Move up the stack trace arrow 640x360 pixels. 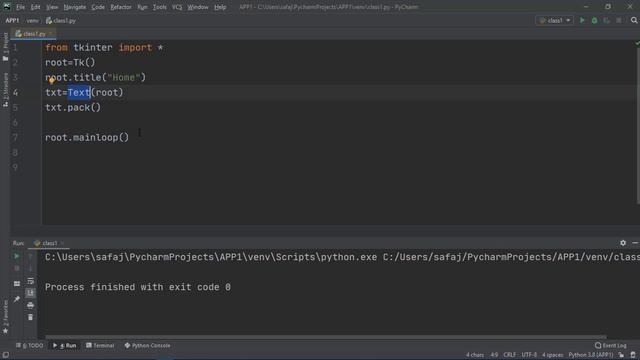click(x=30, y=256)
